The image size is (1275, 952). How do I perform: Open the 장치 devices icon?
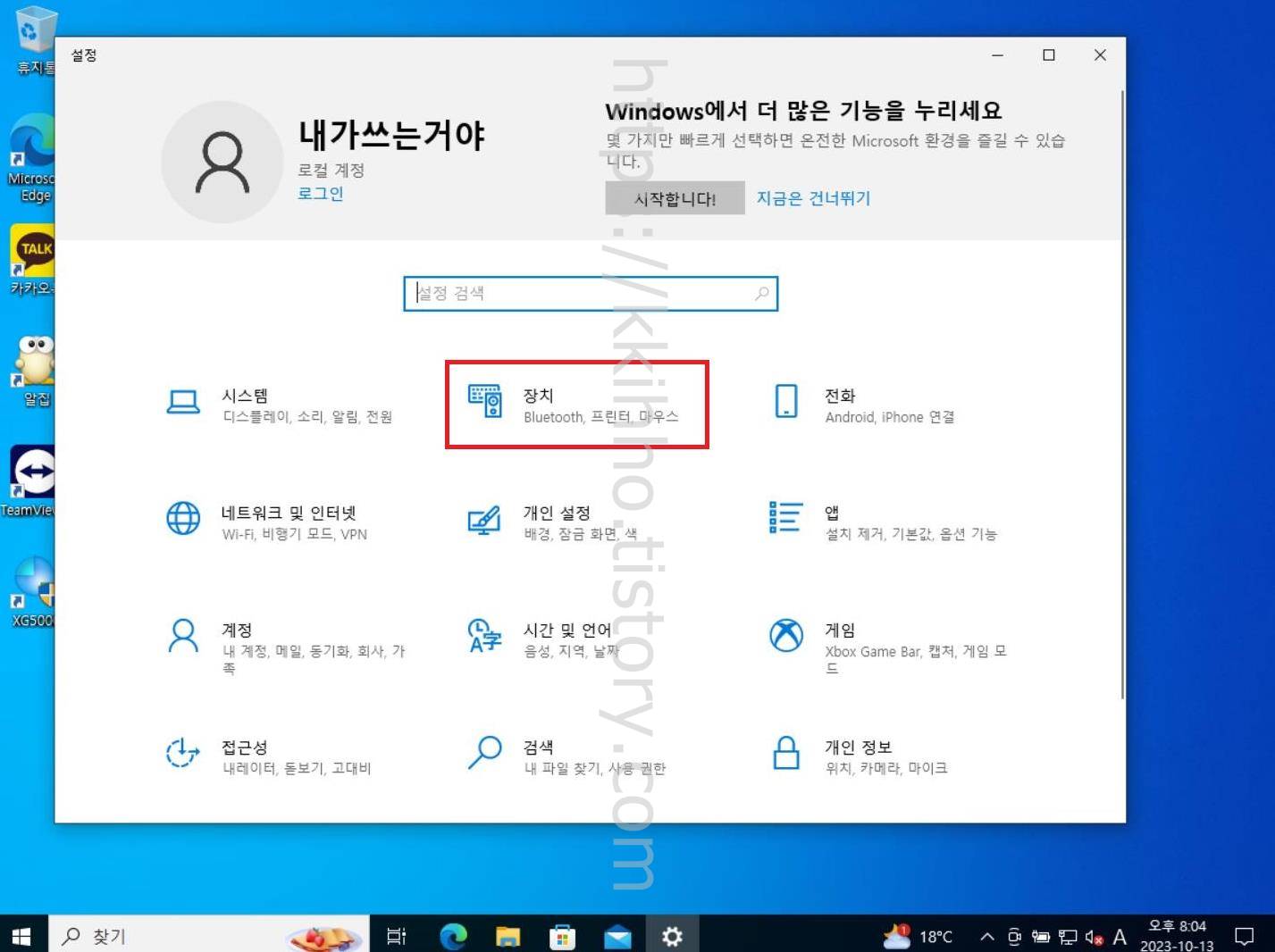click(x=485, y=401)
